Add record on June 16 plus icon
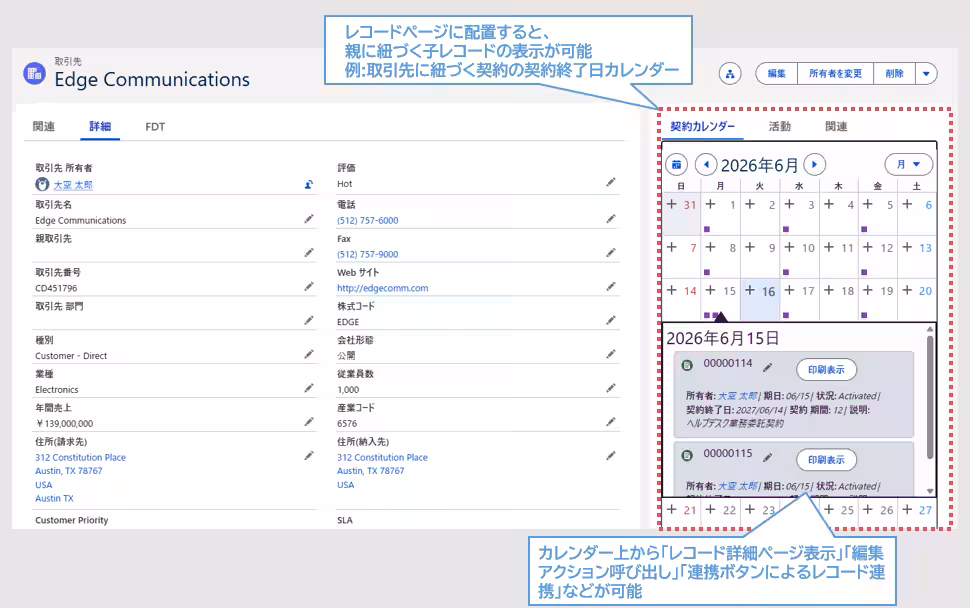 (x=750, y=290)
